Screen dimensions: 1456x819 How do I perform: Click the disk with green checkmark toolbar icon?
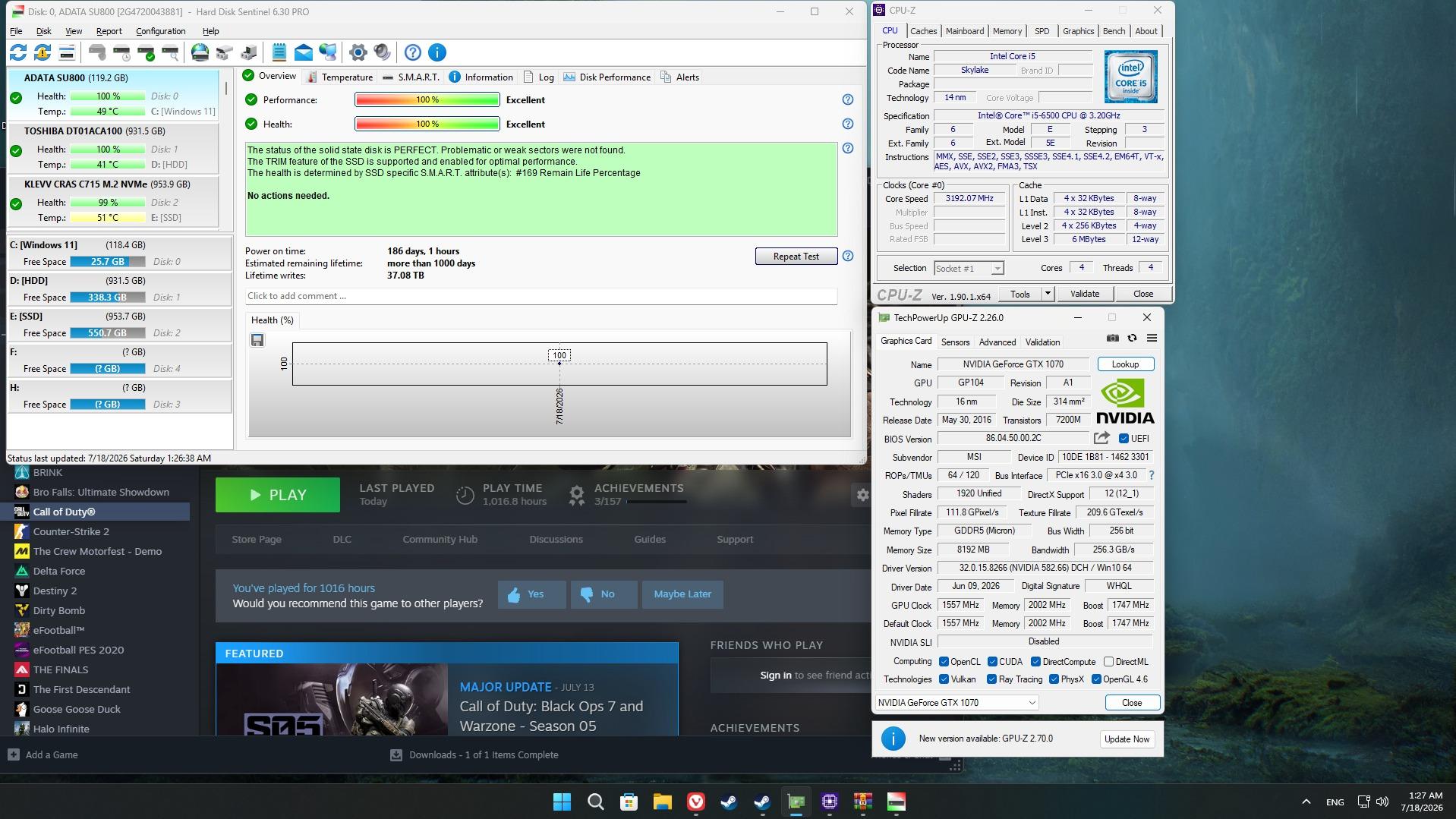point(146,52)
